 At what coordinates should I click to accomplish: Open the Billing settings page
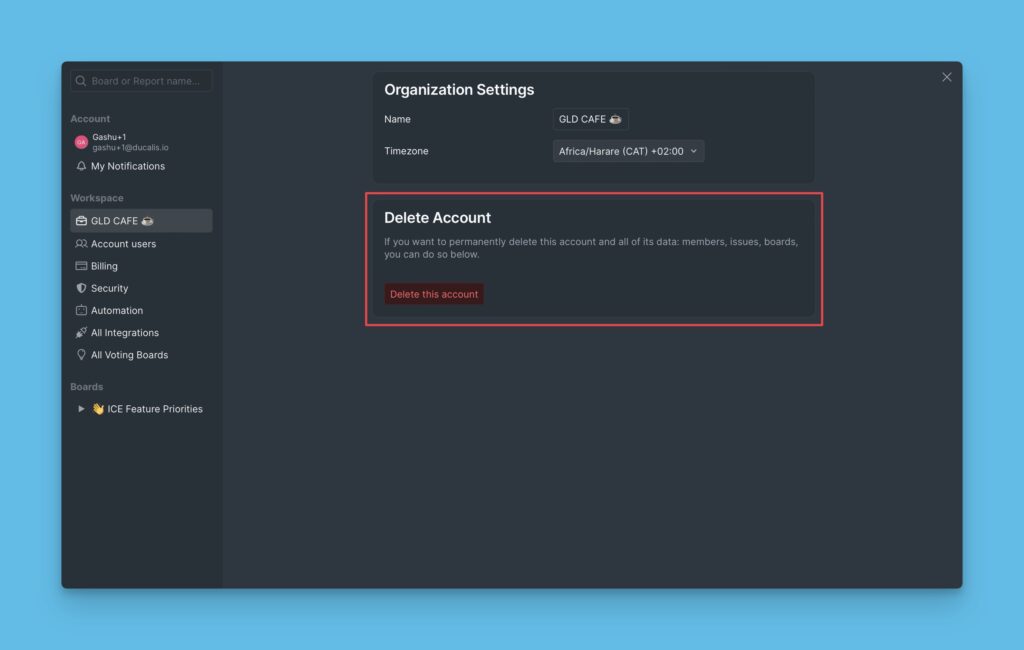click(x=104, y=266)
